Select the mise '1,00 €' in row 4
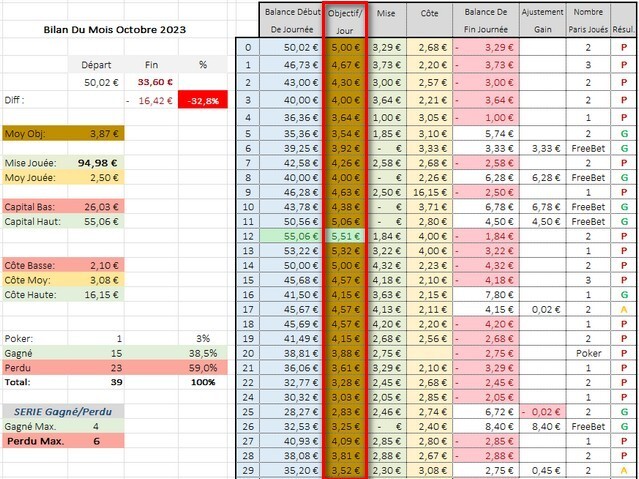639x479 pixels. 386,118
